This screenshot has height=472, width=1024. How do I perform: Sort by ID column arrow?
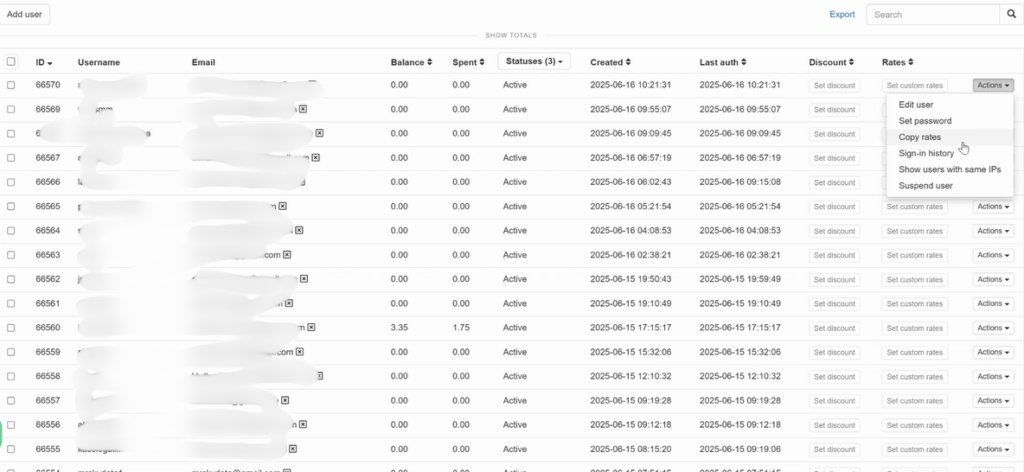(x=50, y=62)
